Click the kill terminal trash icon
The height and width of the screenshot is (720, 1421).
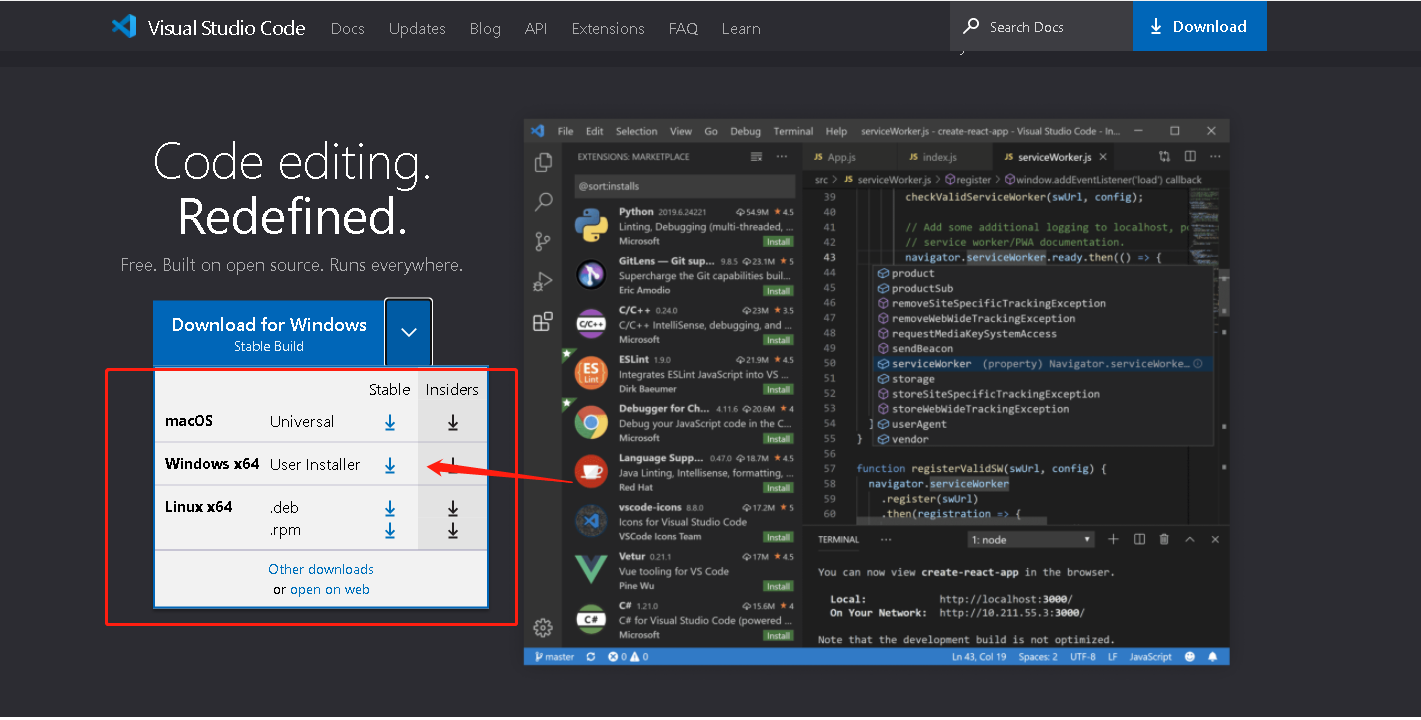coord(1164,539)
